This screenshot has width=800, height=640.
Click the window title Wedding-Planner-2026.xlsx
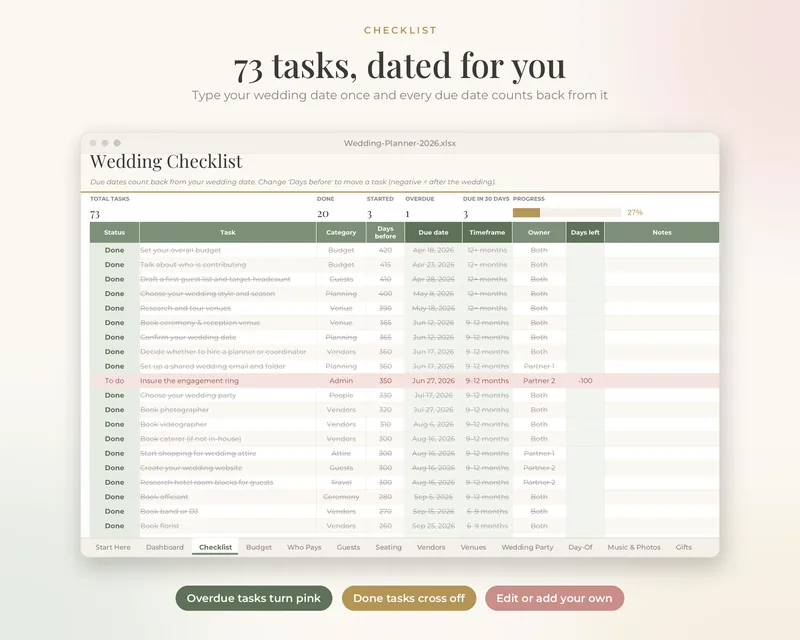click(399, 143)
